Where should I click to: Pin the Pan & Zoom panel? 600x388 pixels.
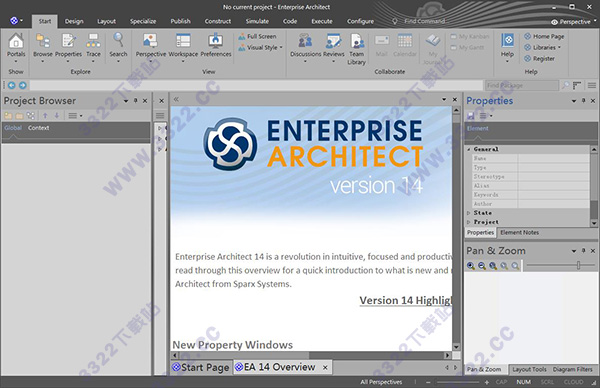(584, 251)
